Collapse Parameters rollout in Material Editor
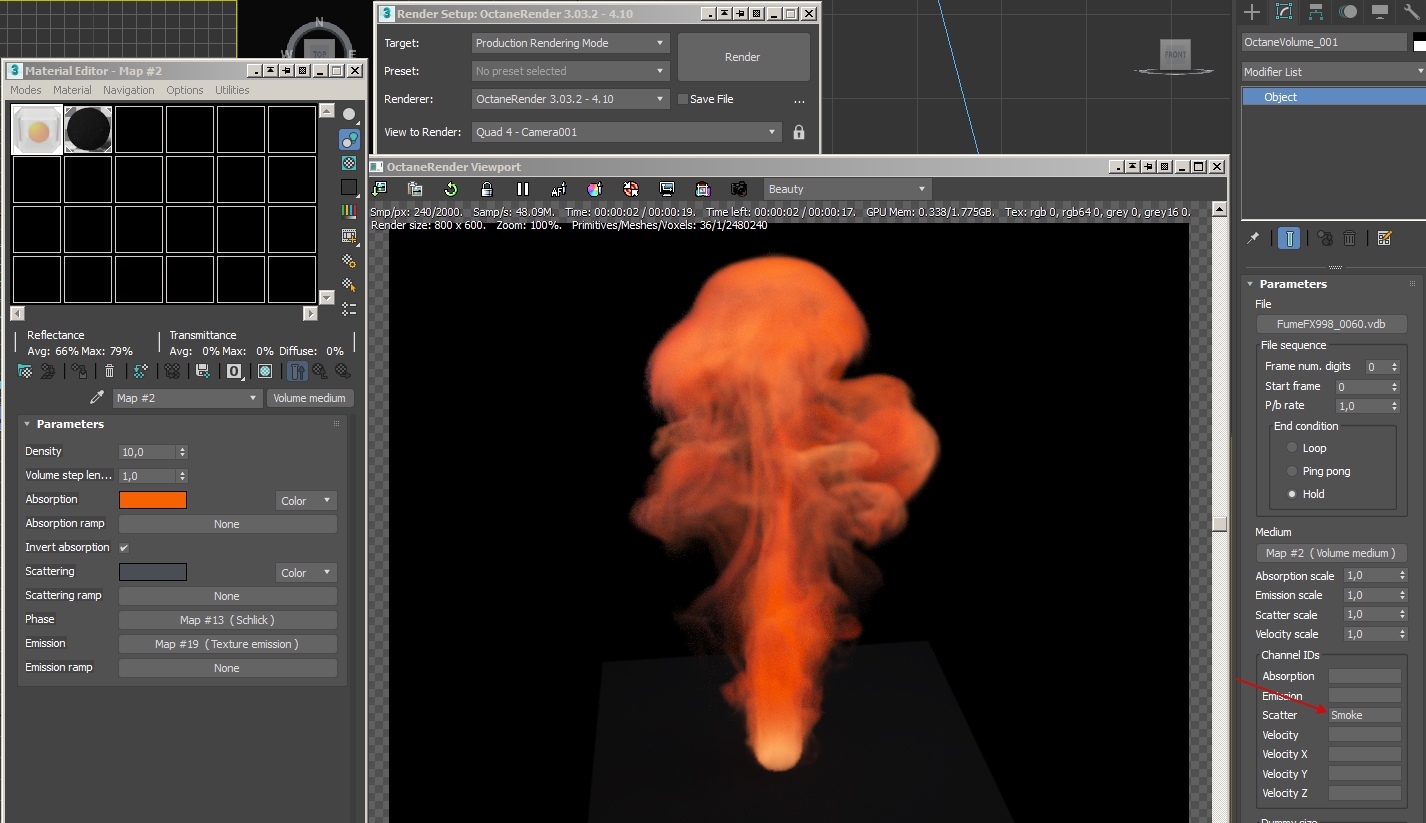 [x=70, y=424]
